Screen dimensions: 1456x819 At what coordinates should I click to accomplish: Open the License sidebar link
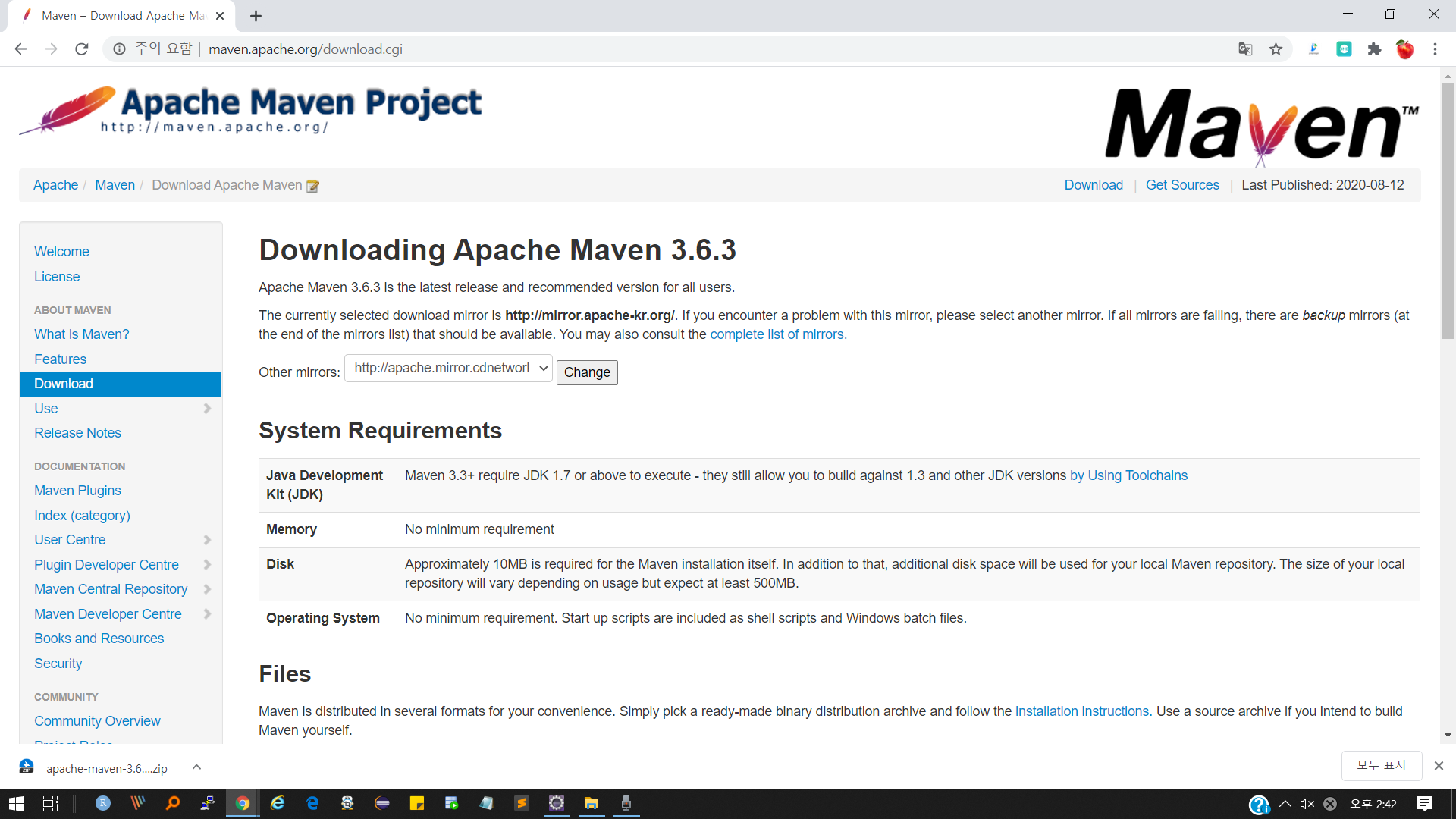(x=57, y=277)
